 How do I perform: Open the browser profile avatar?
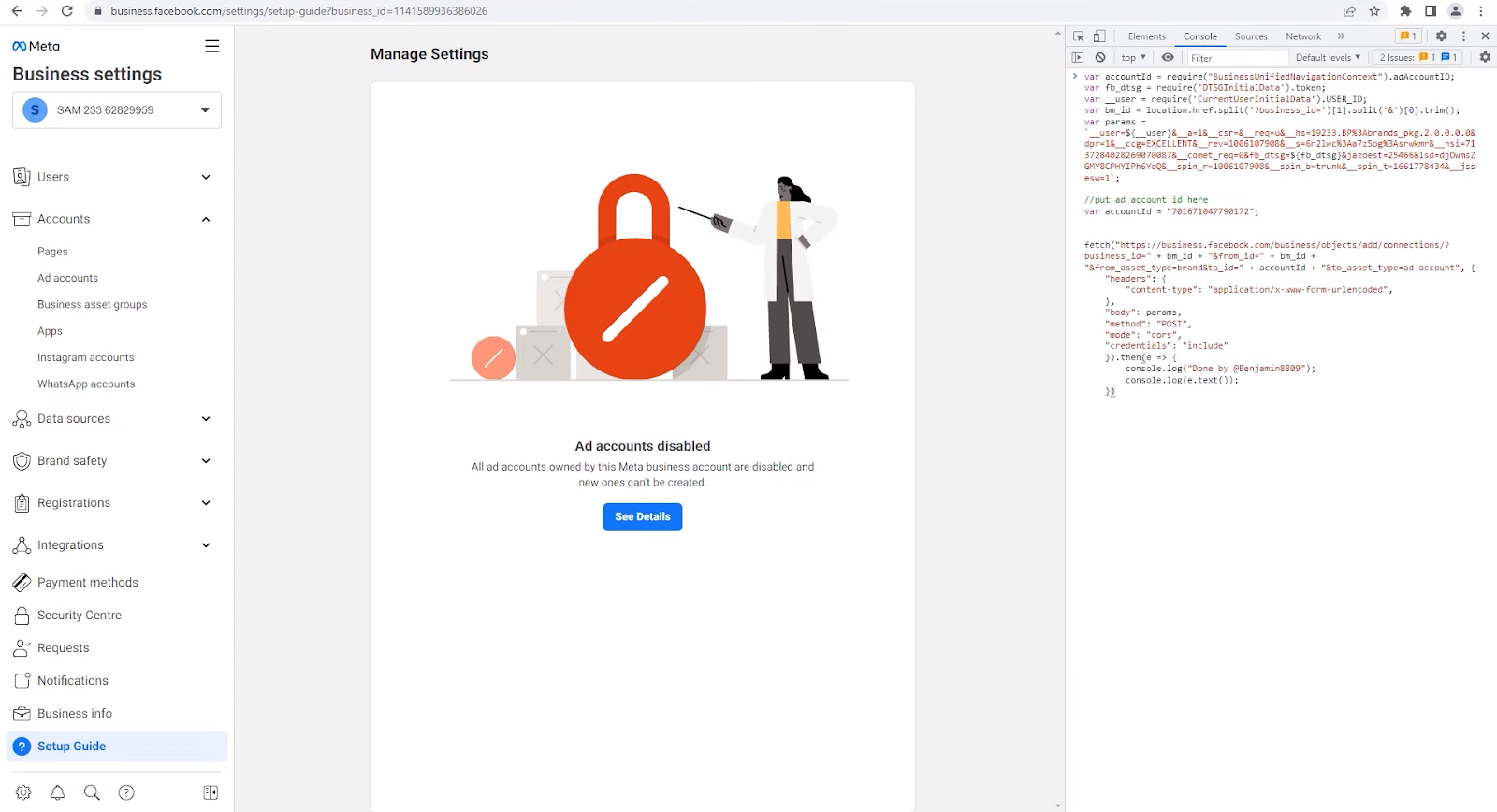1456,11
